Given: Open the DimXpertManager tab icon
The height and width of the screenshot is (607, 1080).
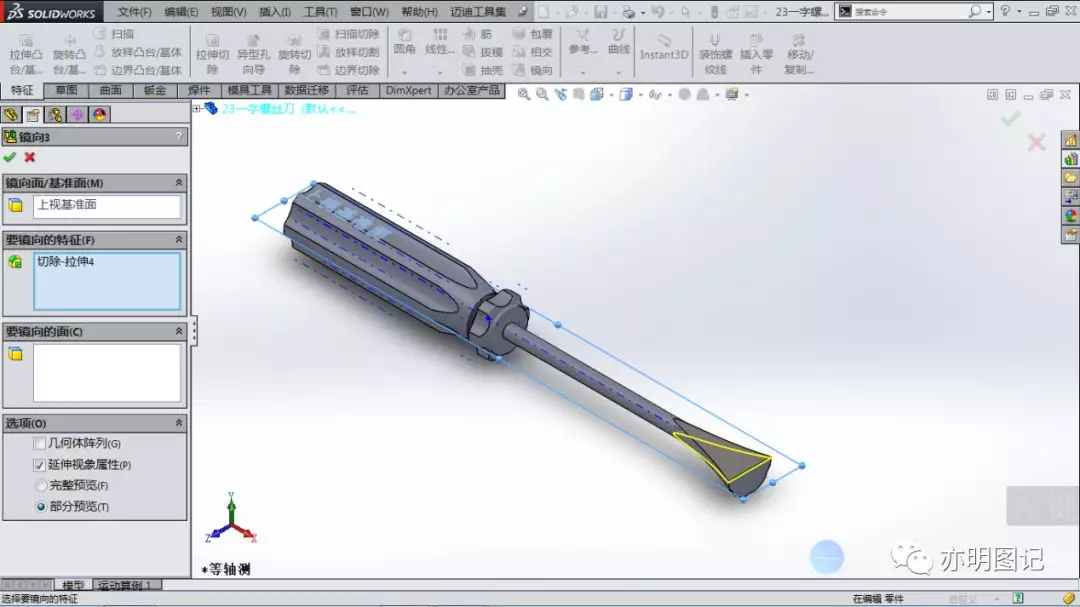Looking at the screenshot, I should (x=77, y=114).
